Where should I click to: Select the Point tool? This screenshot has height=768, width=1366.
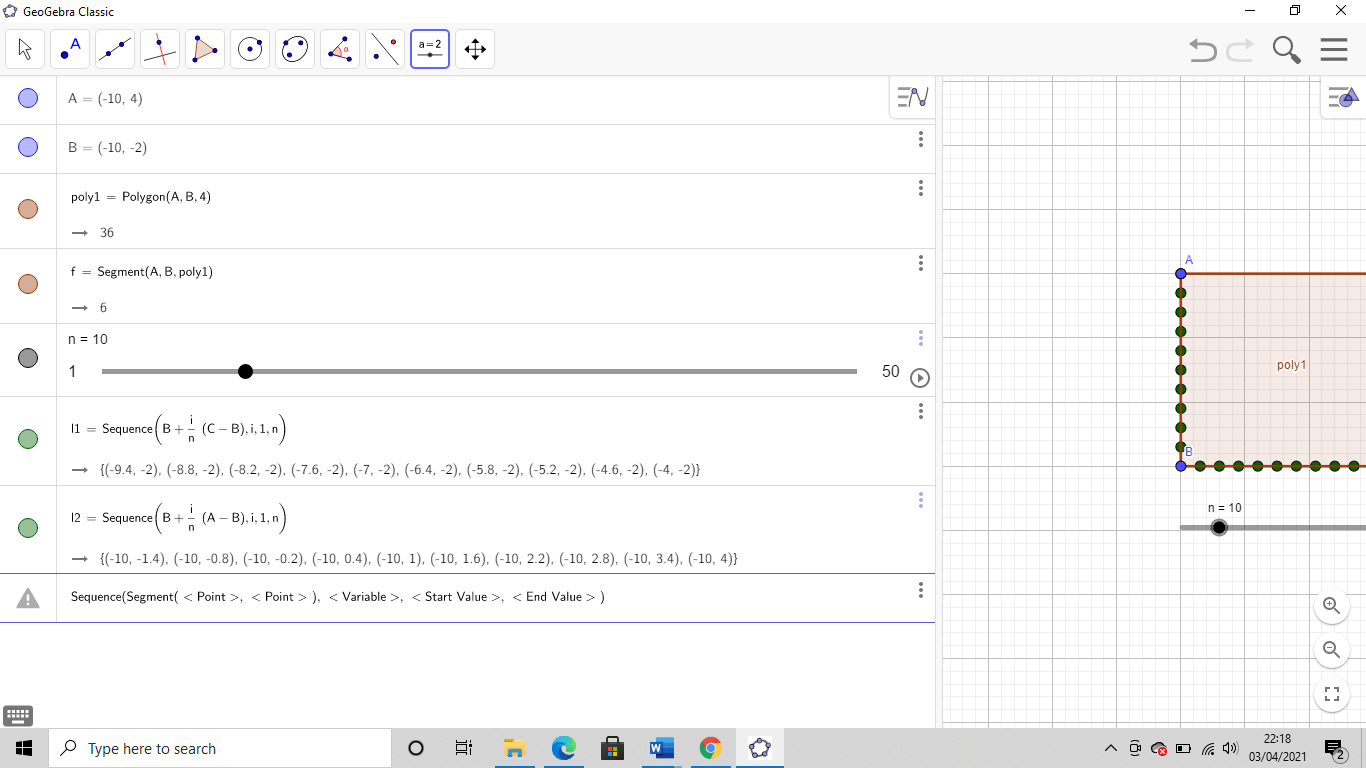pyautogui.click(x=69, y=48)
